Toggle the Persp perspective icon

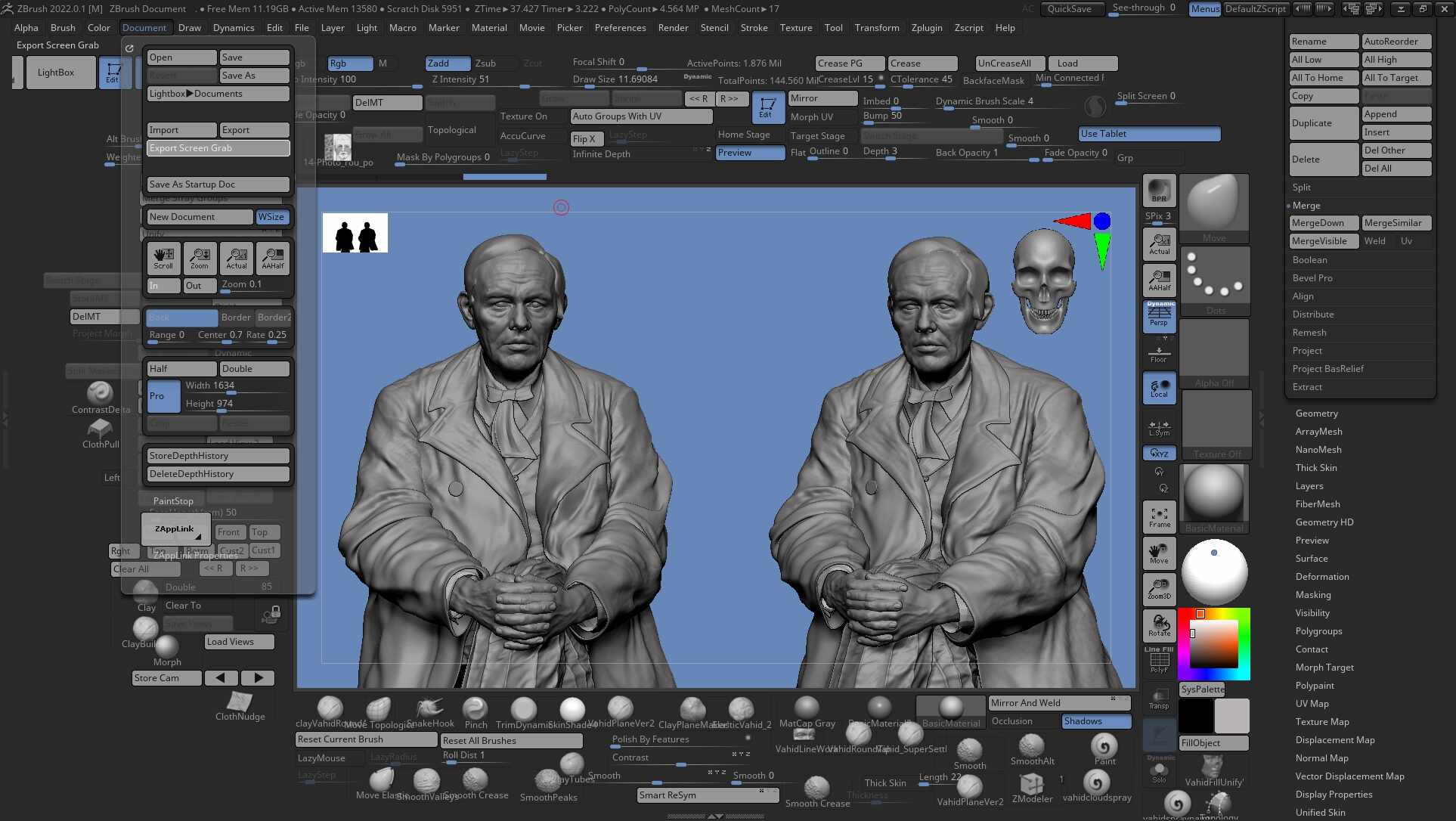[x=1159, y=316]
